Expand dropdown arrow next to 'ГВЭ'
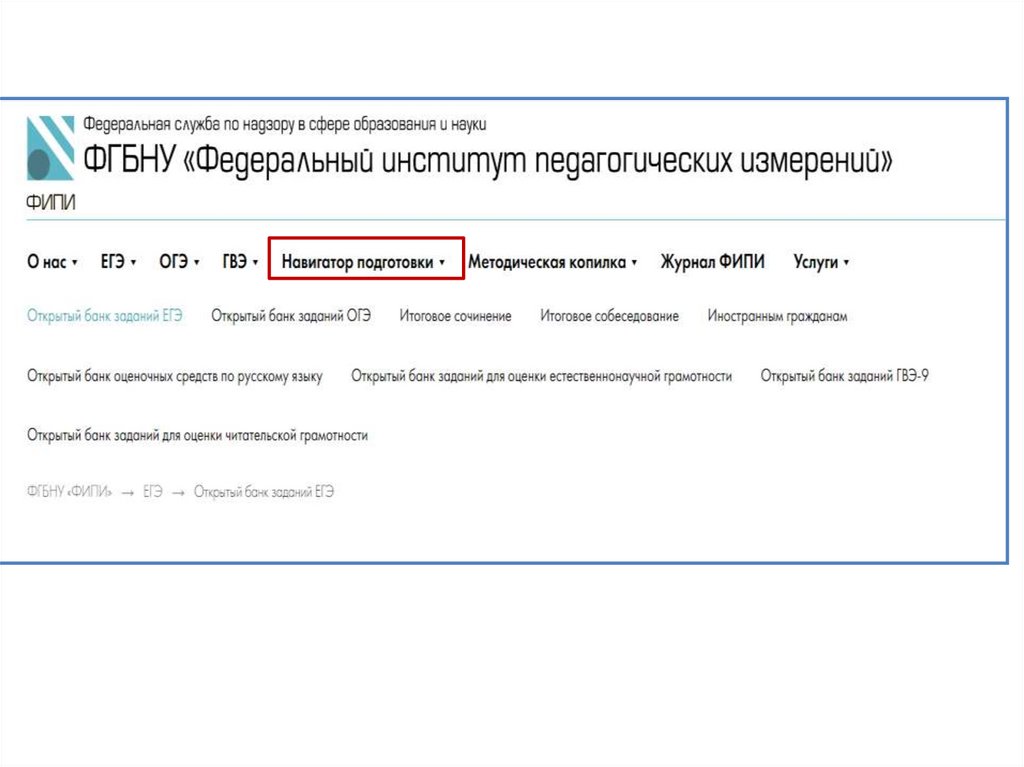This screenshot has width=1024, height=767. pyautogui.click(x=255, y=263)
